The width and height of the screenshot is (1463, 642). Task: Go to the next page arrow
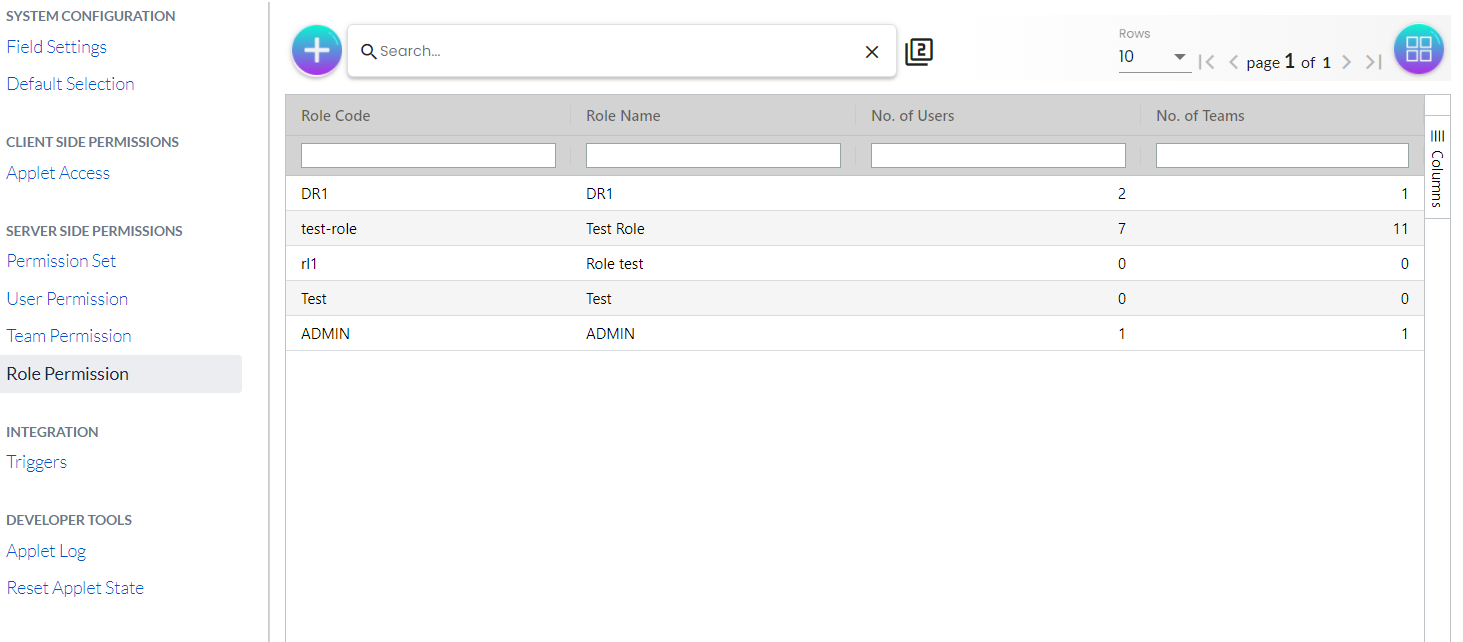tap(1346, 62)
